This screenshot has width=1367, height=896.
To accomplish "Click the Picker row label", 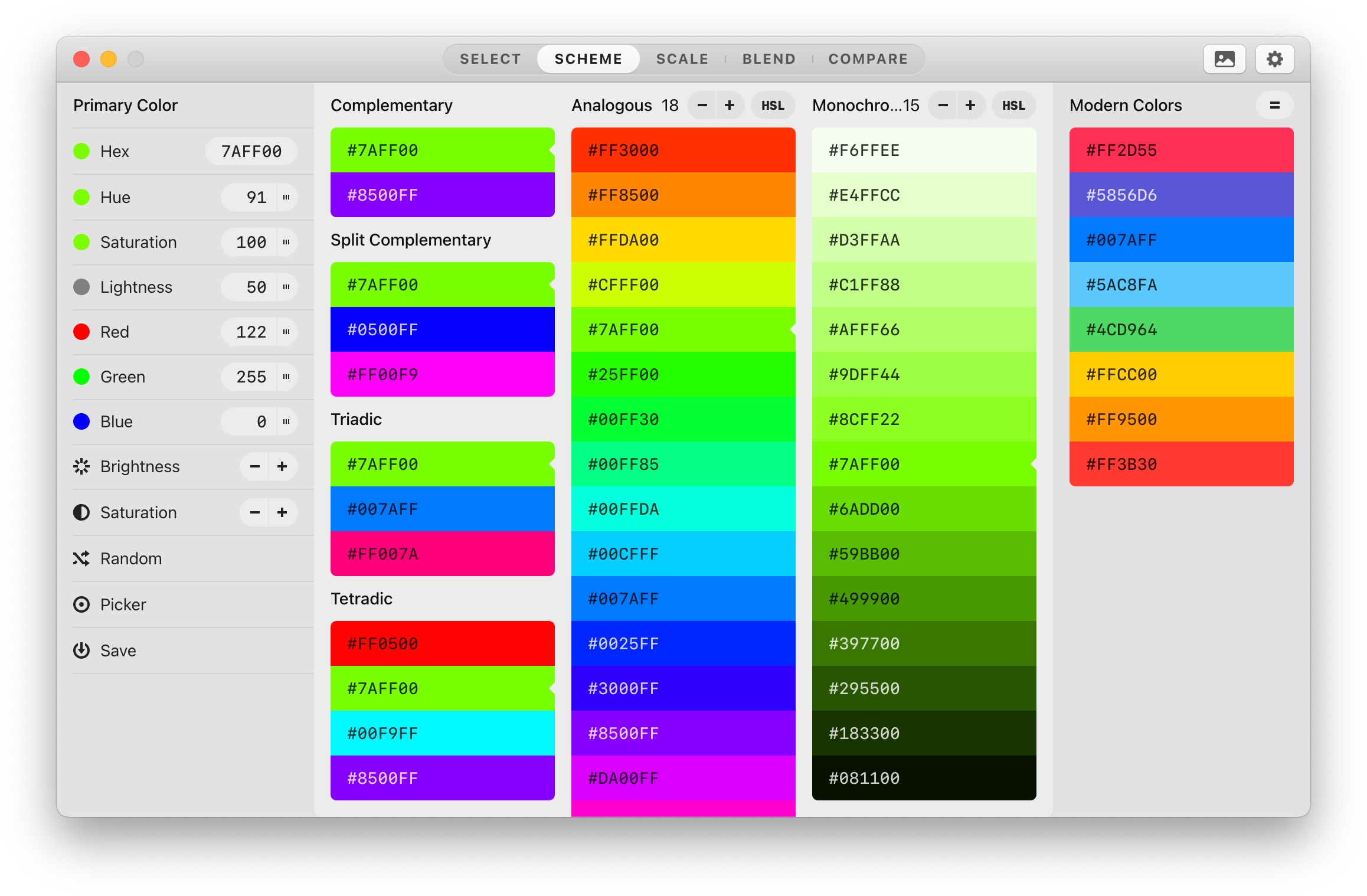I will (x=123, y=604).
